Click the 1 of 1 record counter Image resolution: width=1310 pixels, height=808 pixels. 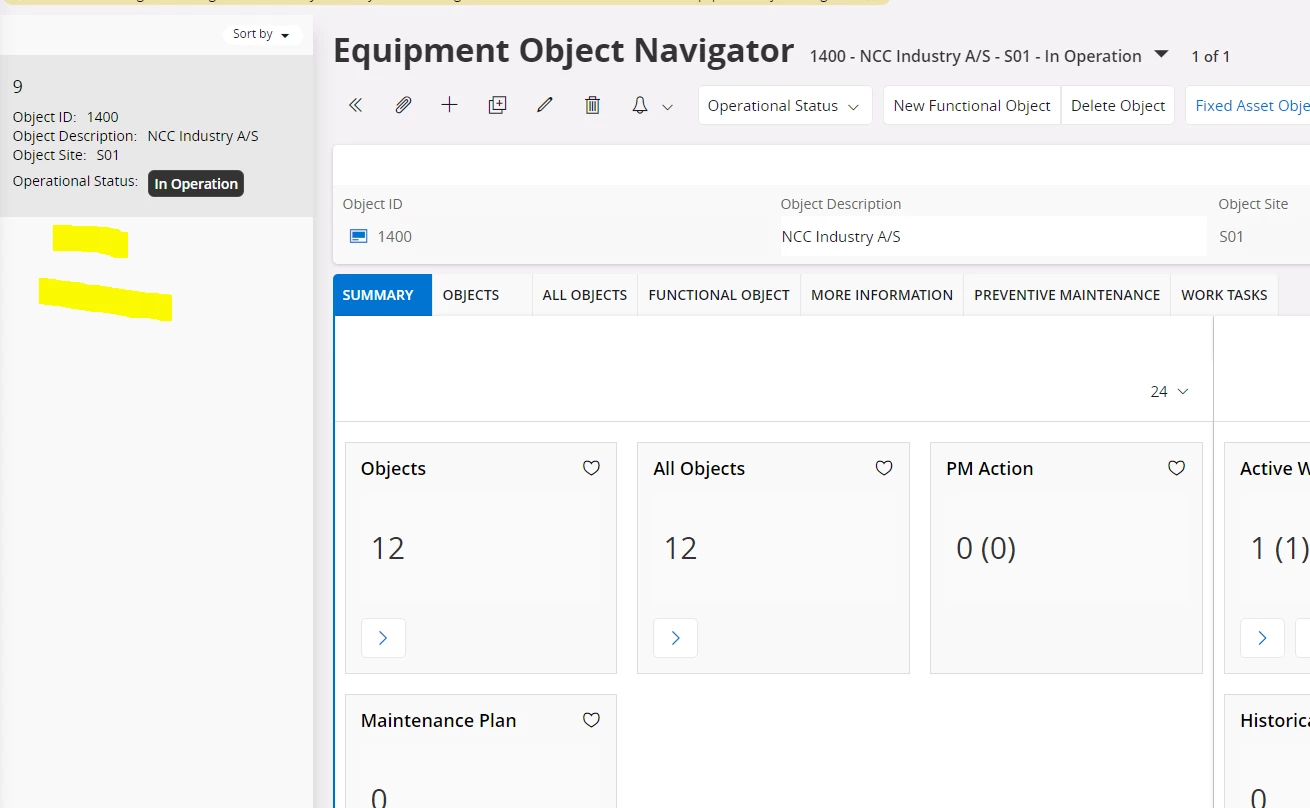coord(1211,56)
